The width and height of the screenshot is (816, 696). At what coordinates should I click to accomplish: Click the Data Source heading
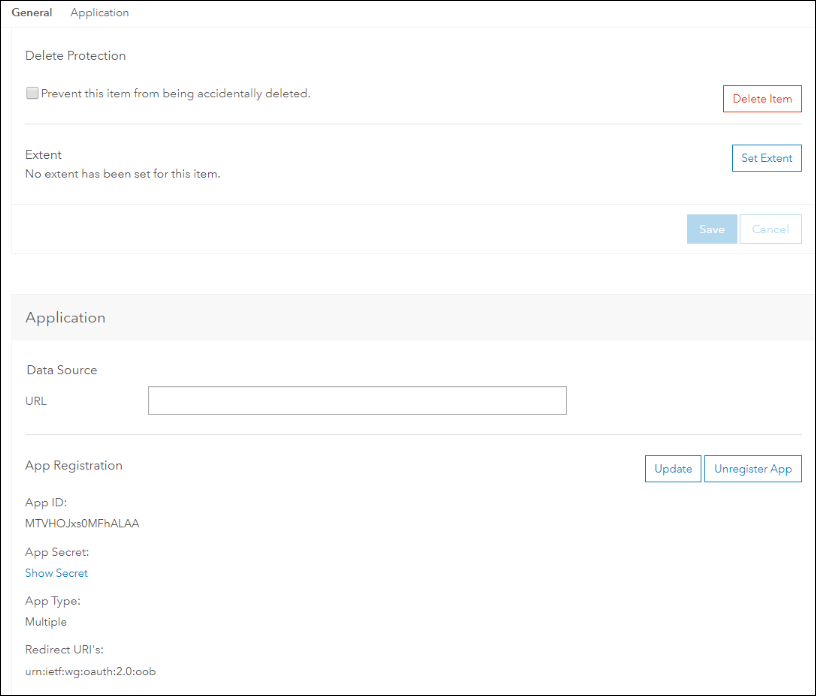[62, 370]
